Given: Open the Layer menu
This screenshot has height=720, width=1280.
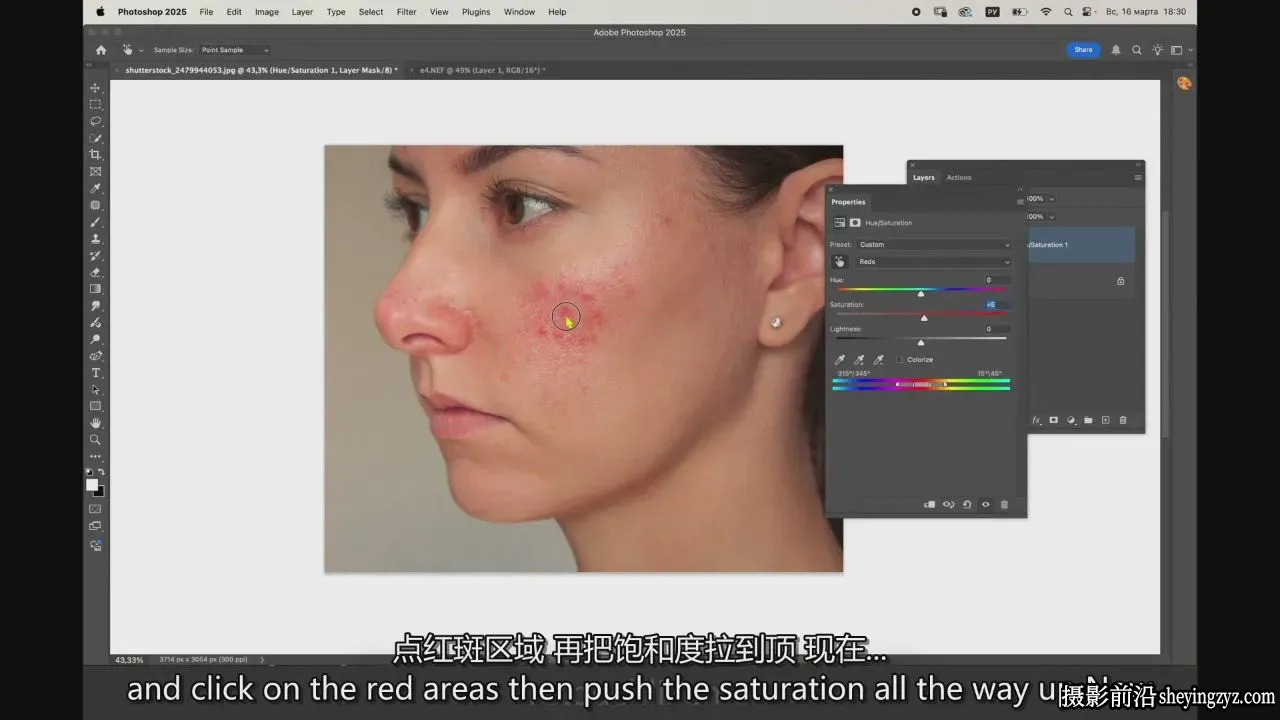Looking at the screenshot, I should click(302, 12).
